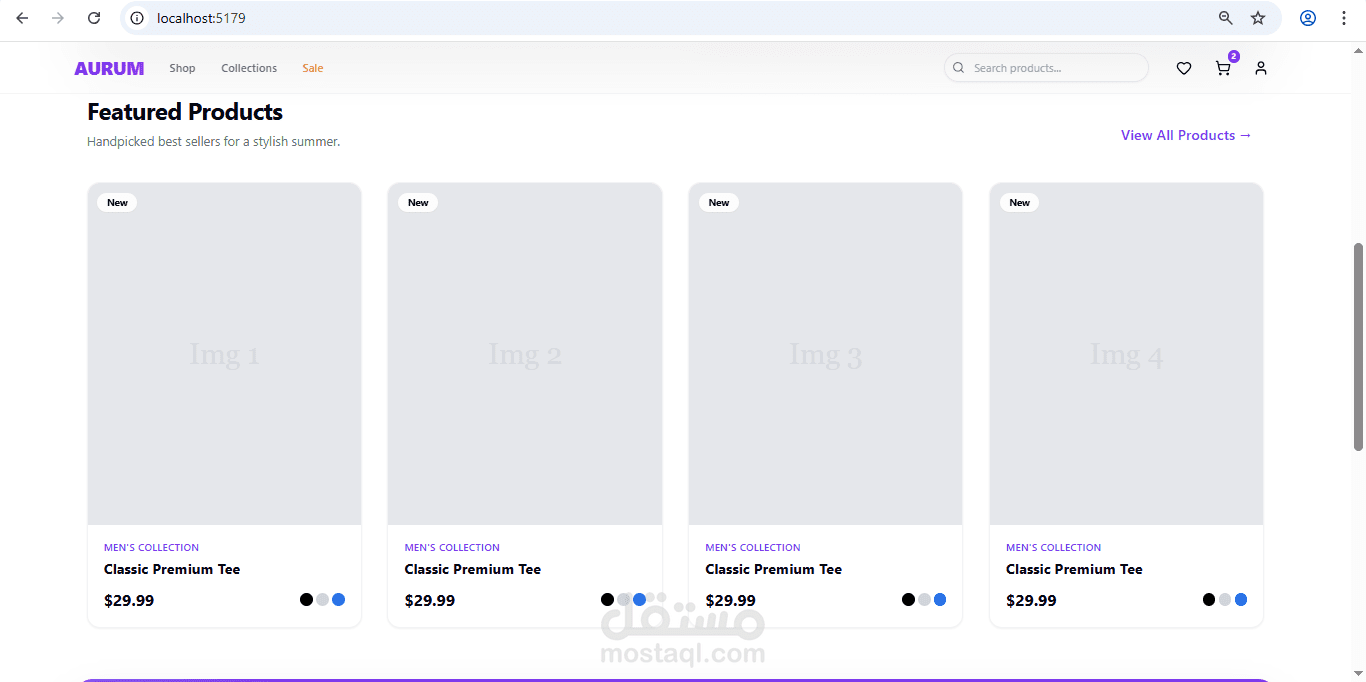The height and width of the screenshot is (682, 1366).
Task: Follow the View All Products link
Action: pos(1186,135)
